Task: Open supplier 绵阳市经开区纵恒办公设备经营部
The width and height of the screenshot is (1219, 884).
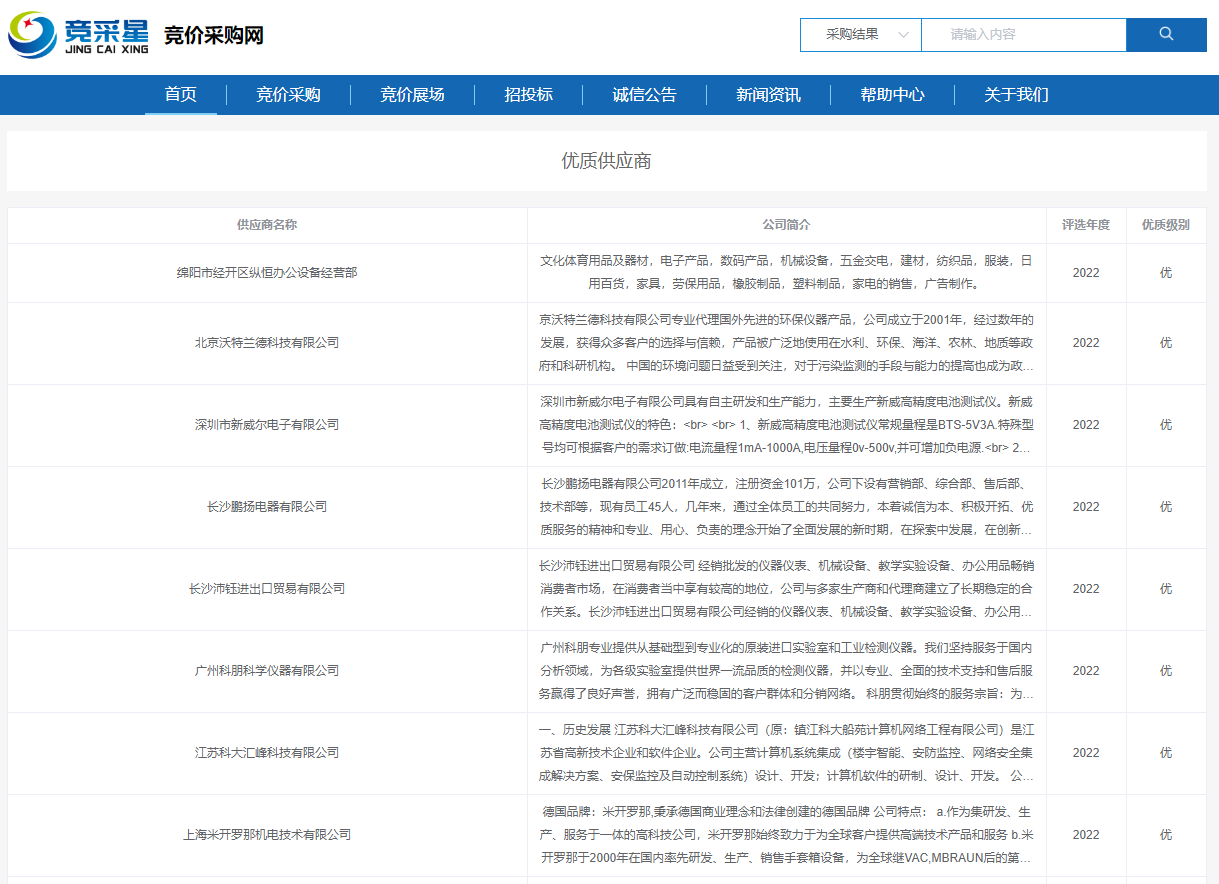Action: click(x=267, y=272)
